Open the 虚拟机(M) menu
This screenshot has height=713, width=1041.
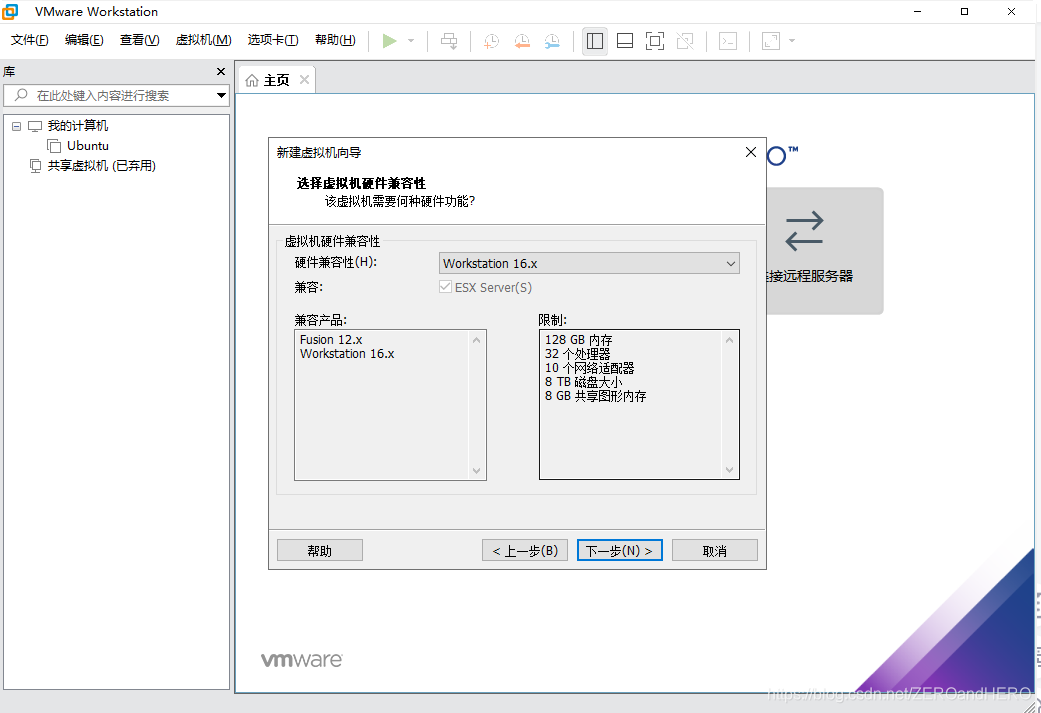click(203, 40)
